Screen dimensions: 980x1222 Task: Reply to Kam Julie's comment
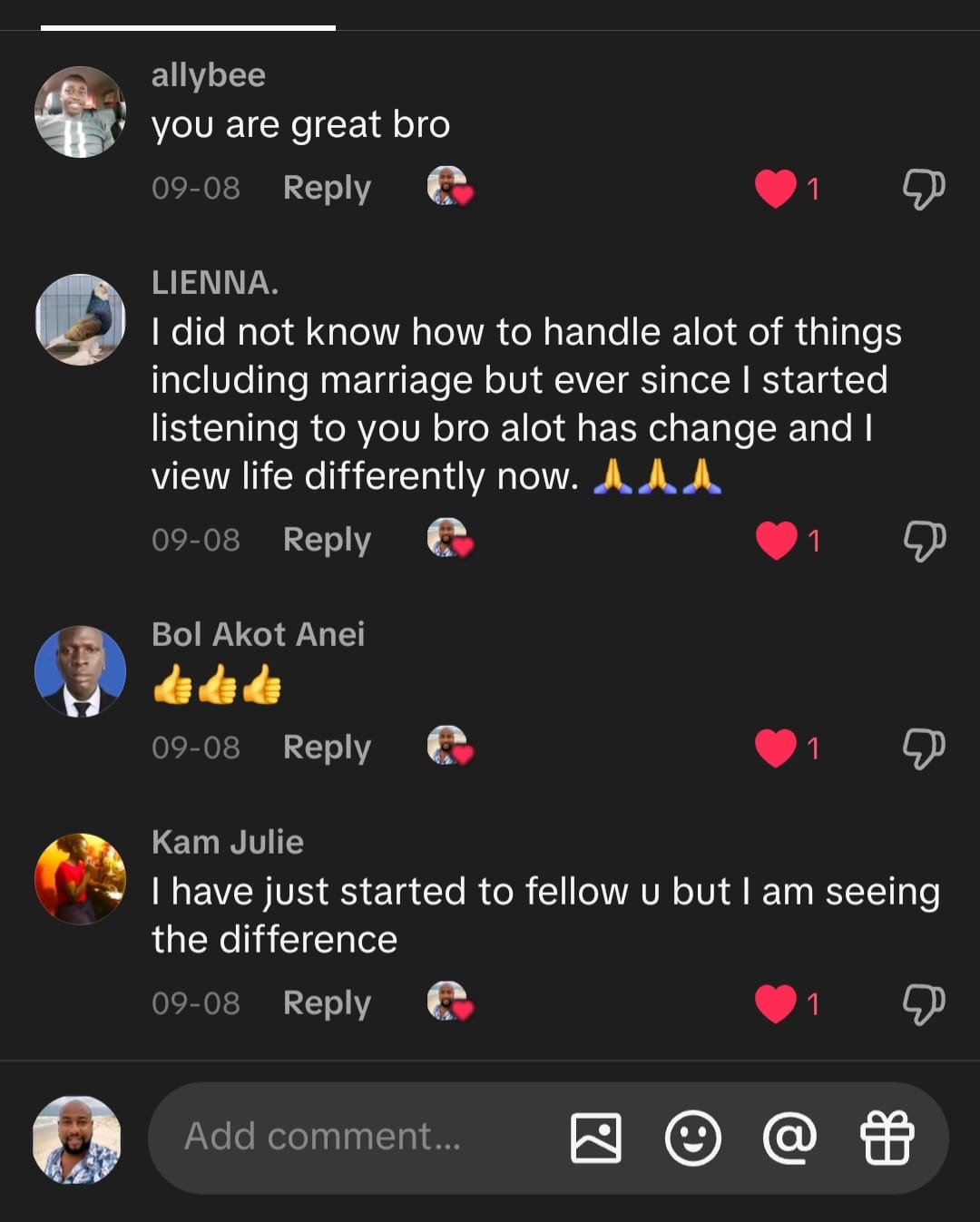click(x=327, y=1003)
